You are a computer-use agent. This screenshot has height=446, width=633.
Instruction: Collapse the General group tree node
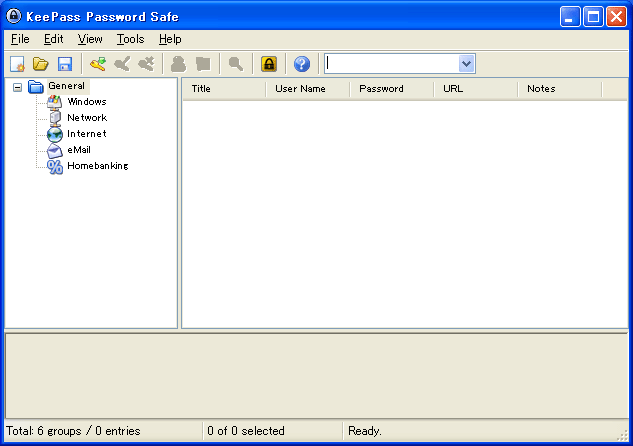(17, 87)
